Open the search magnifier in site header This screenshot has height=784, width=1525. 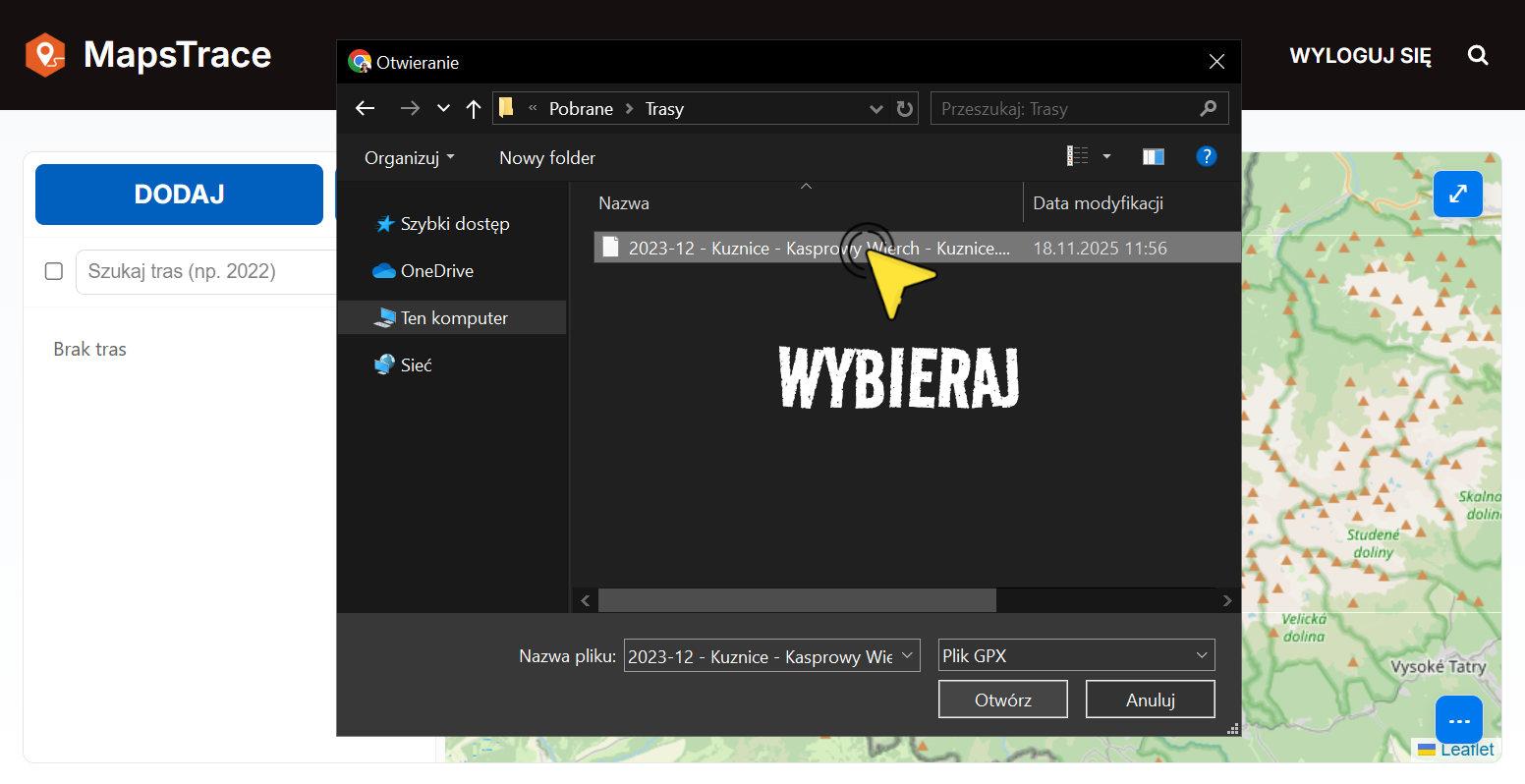coord(1478,56)
